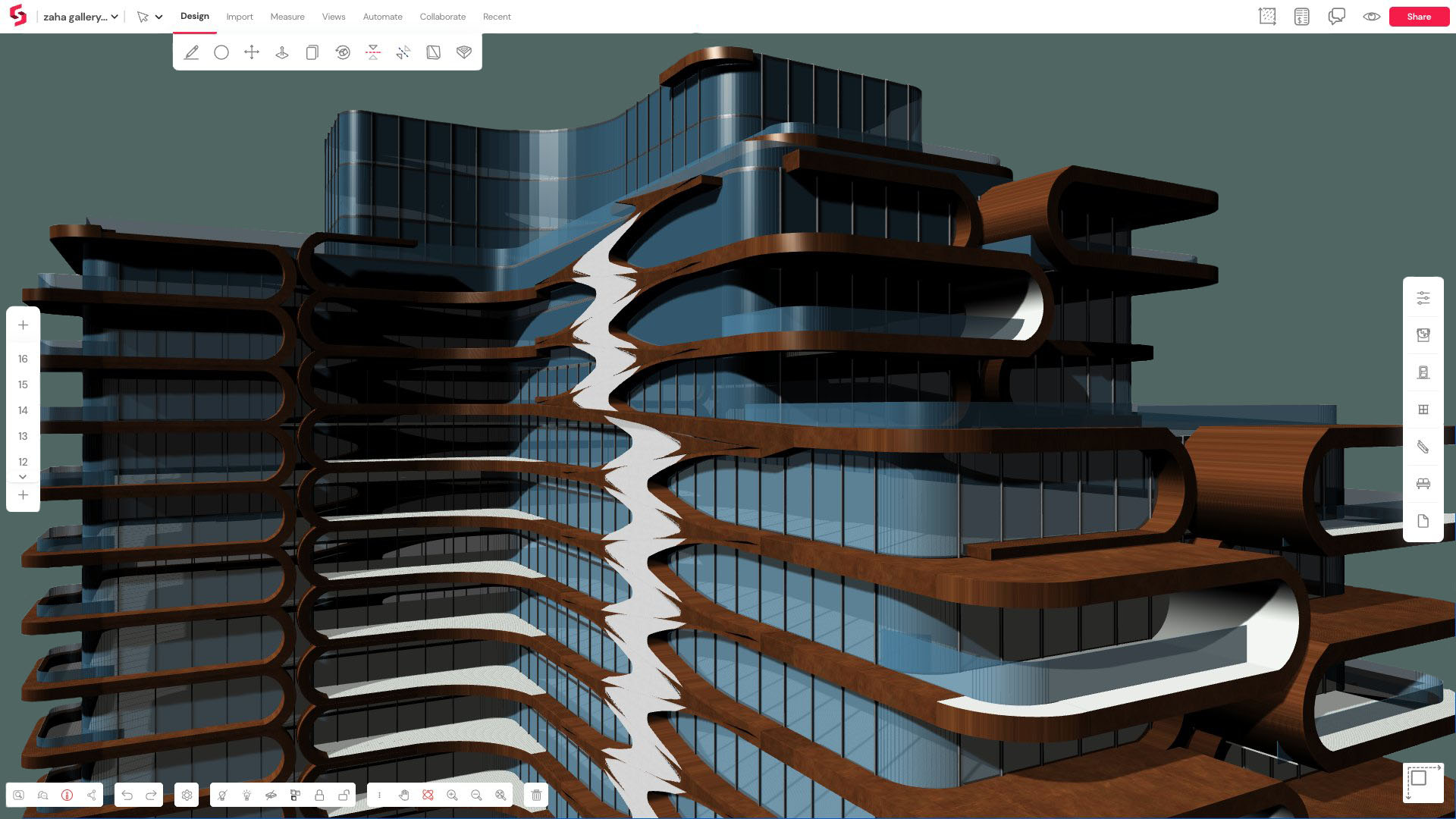Viewport: 1456px width, 819px height.
Task: Open the sheets page icon on right sidebar
Action: tap(1423, 521)
